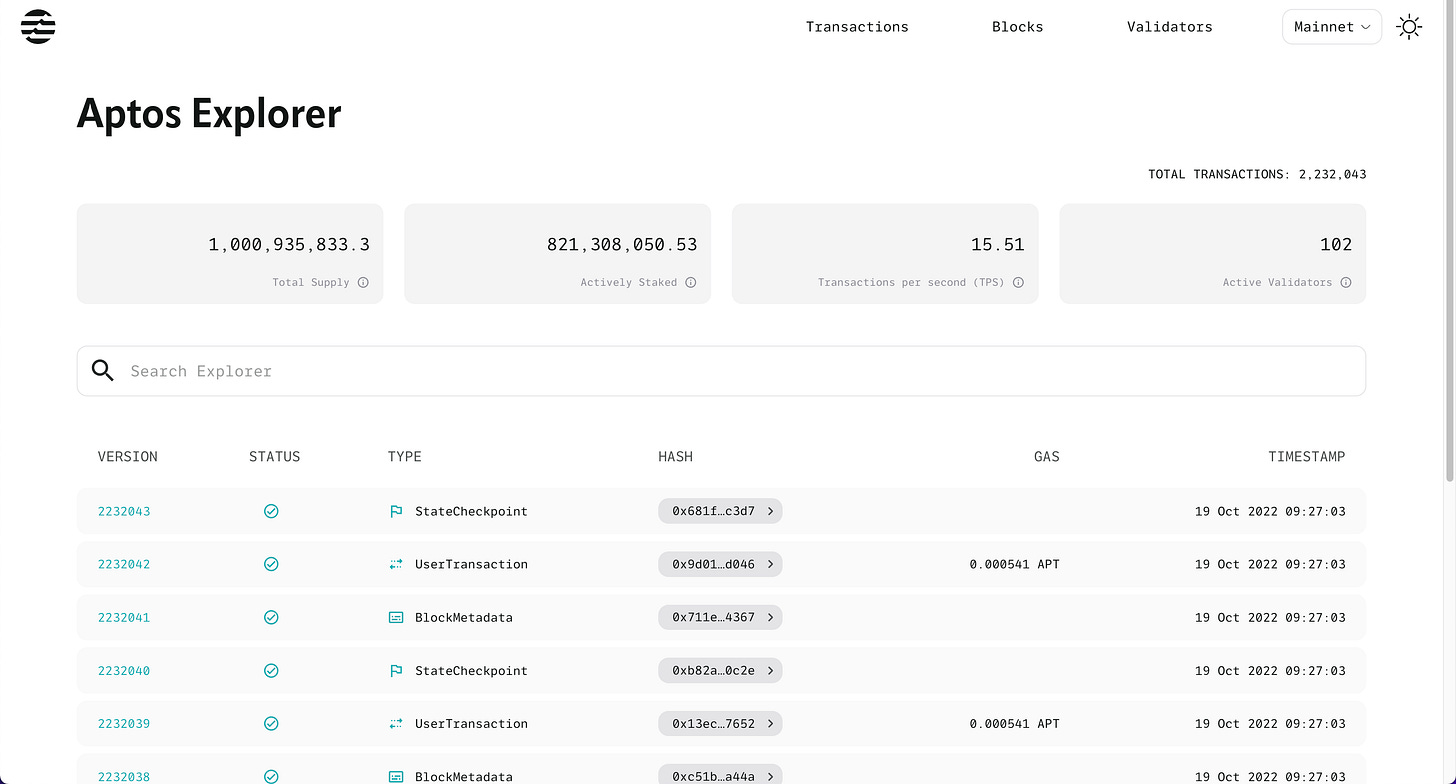Open transaction version 2232043
This screenshot has width=1456, height=784.
[124, 511]
